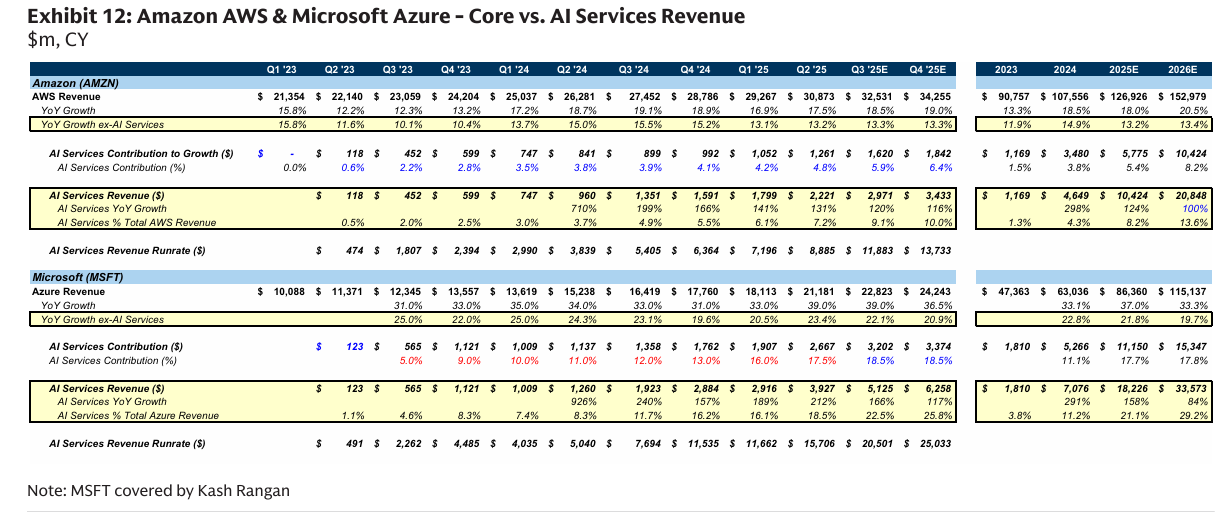Select the AWS Revenue row label
Viewport: 1229px width, 514px height.
point(68,96)
